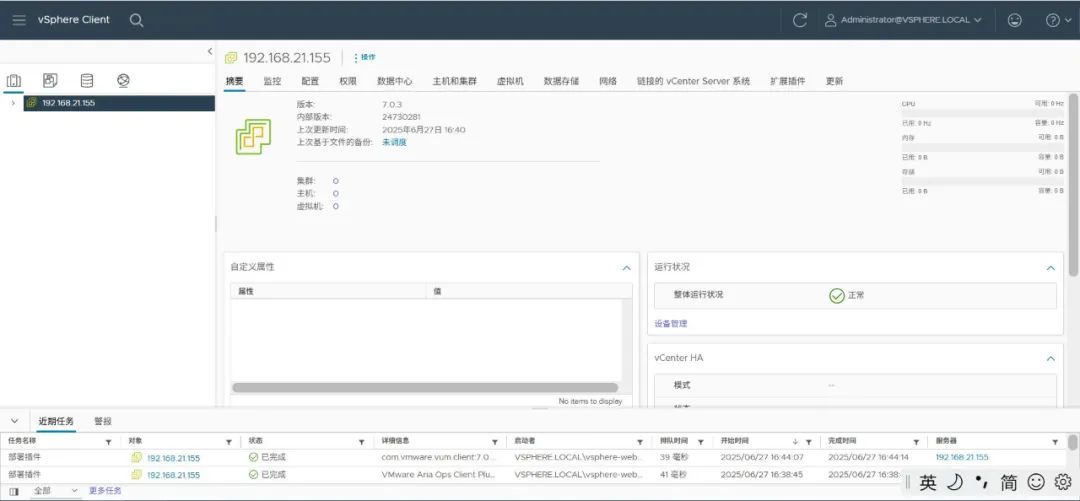Click the 属性 column header

pyautogui.click(x=328, y=292)
